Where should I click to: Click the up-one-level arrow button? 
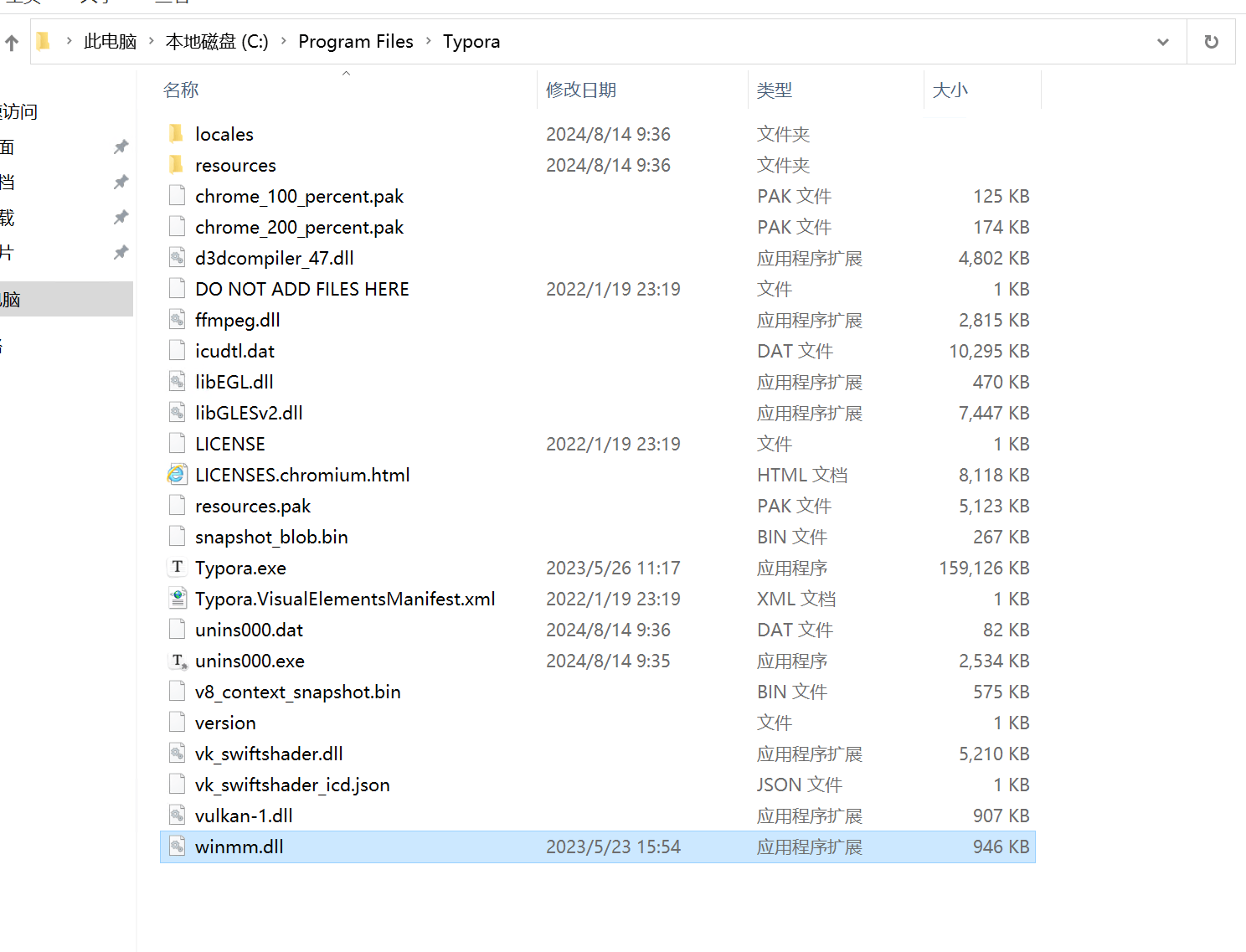pos(12,42)
